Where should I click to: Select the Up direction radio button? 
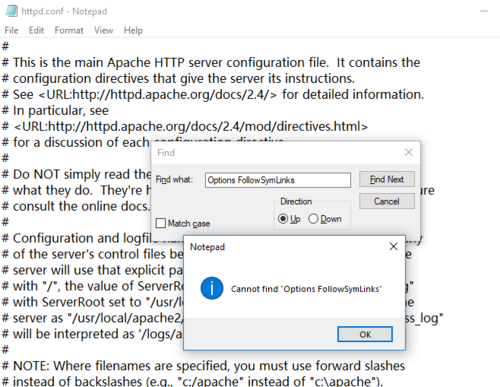(x=283, y=219)
